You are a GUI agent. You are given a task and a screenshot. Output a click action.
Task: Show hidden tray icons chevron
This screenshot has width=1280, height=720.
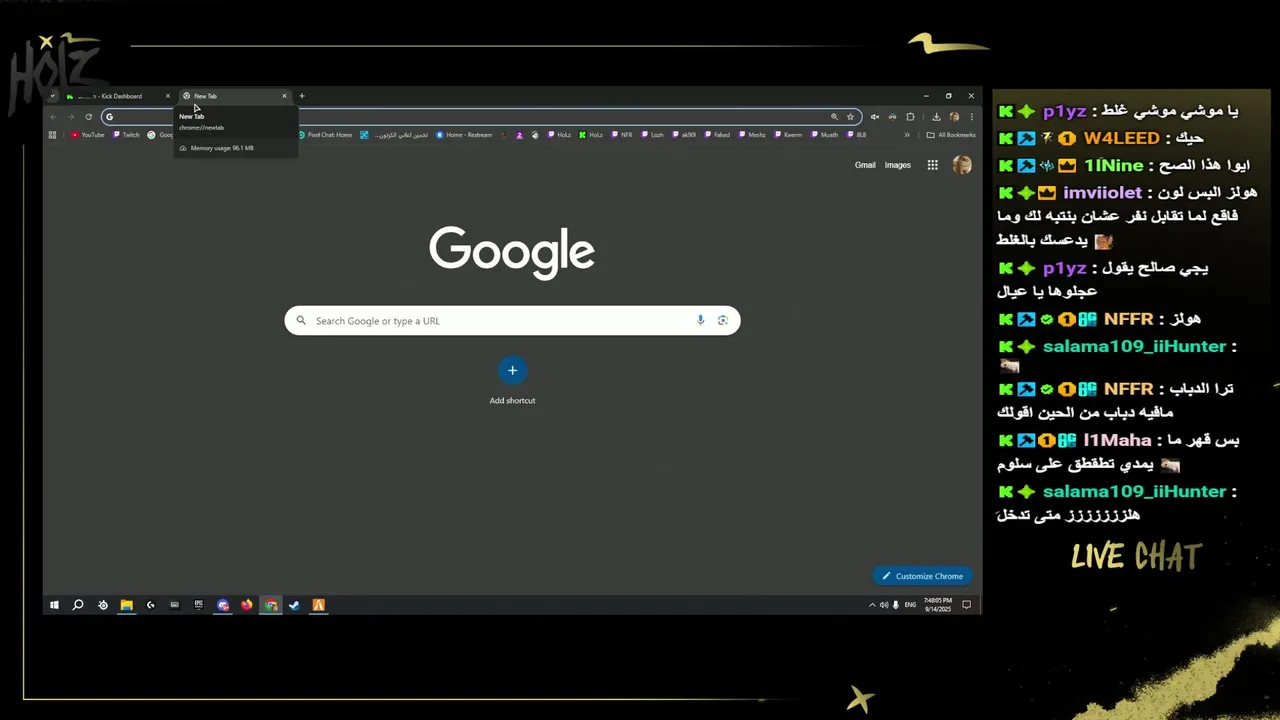pyautogui.click(x=872, y=605)
